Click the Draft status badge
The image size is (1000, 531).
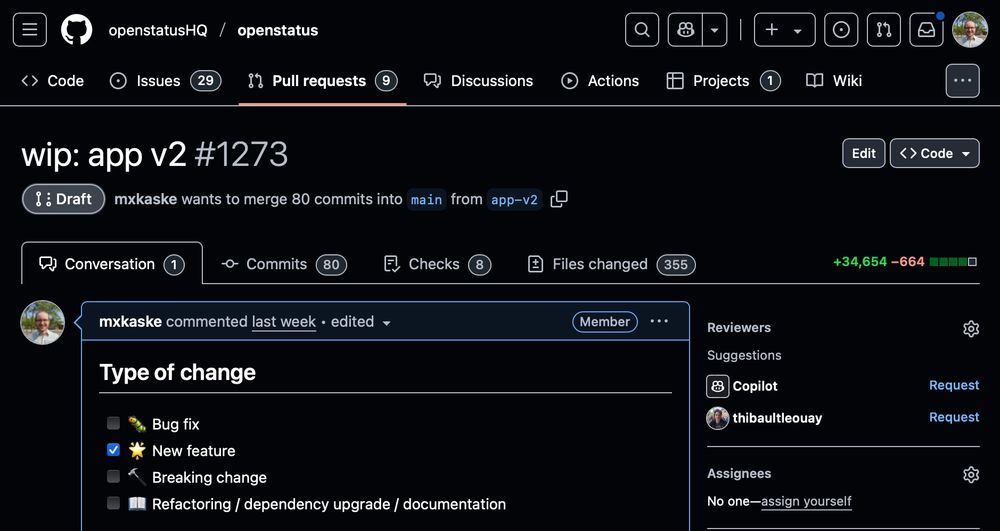click(64, 199)
